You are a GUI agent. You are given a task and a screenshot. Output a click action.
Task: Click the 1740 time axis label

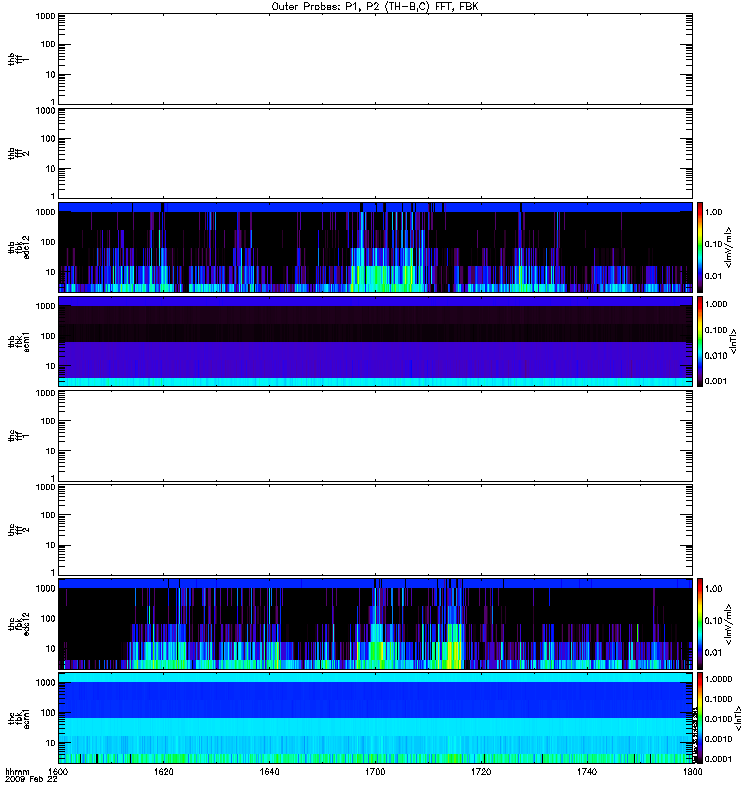[x=587, y=772]
